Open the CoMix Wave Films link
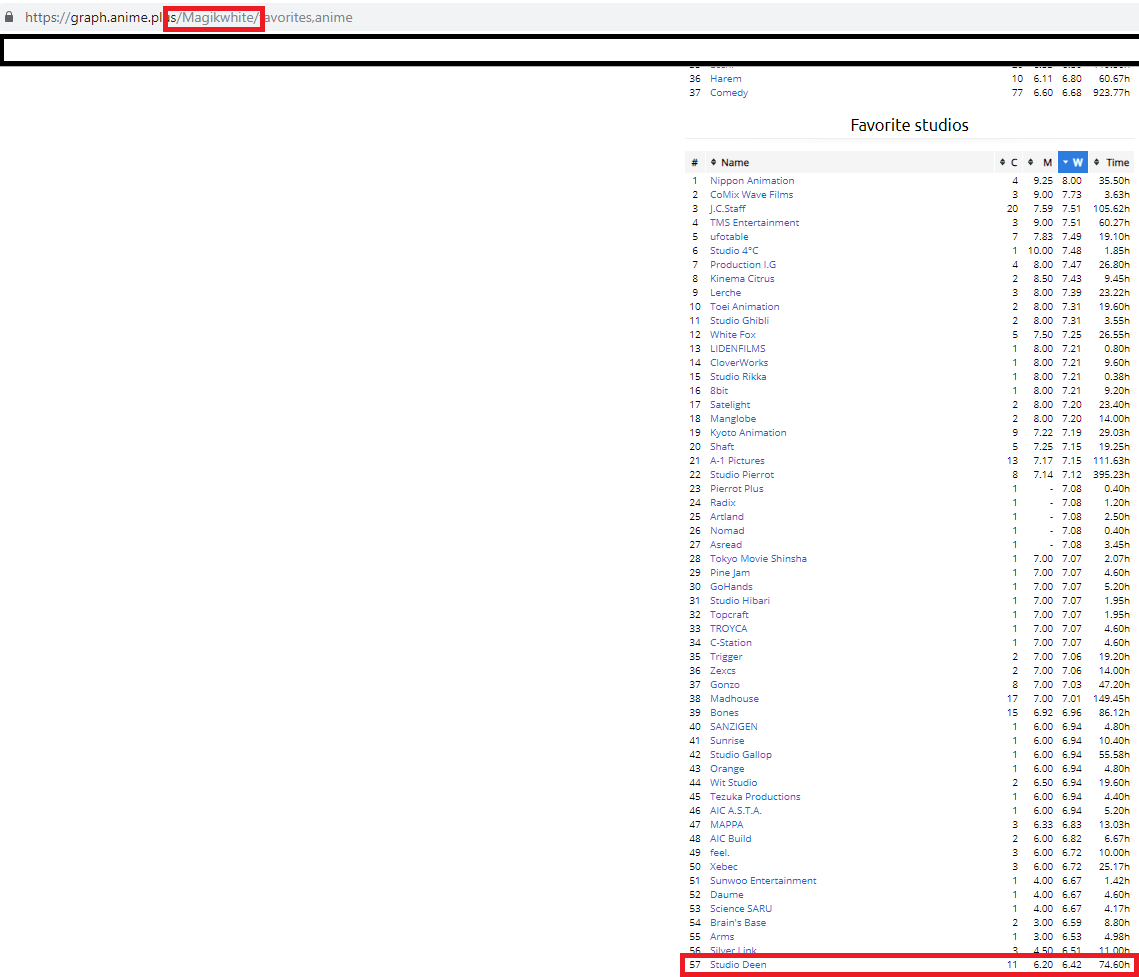 (x=751, y=195)
